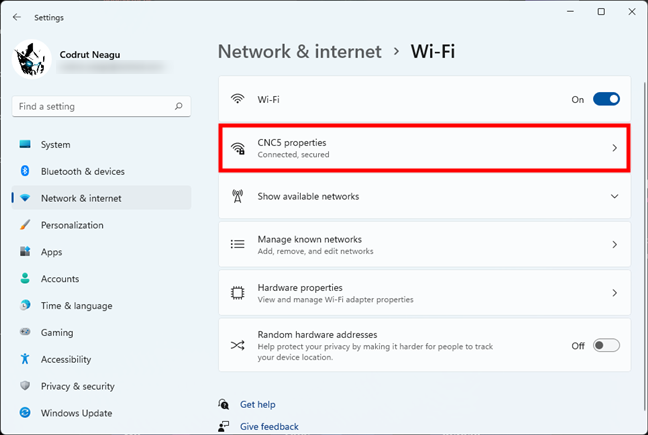Click the list icon for known networks
Screen dimensions: 648x435
coord(238,244)
